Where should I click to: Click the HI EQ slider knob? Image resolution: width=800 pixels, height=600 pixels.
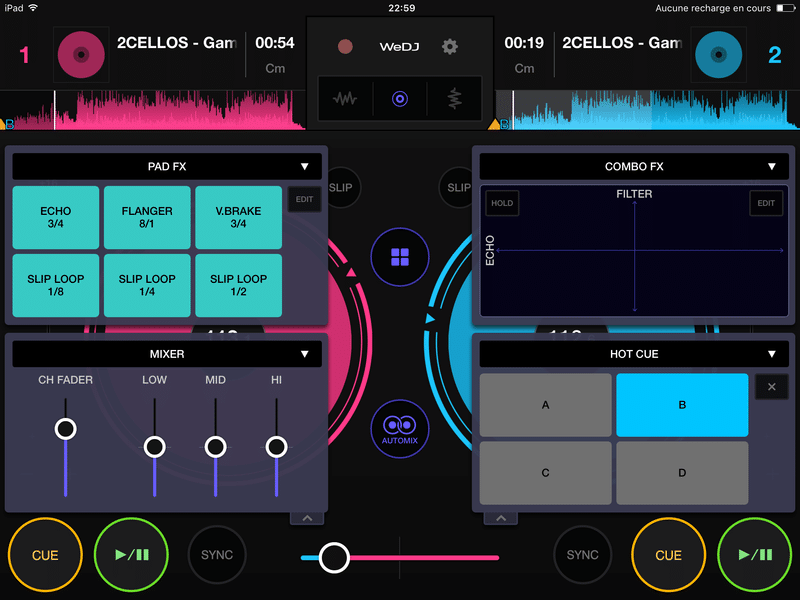pos(277,447)
